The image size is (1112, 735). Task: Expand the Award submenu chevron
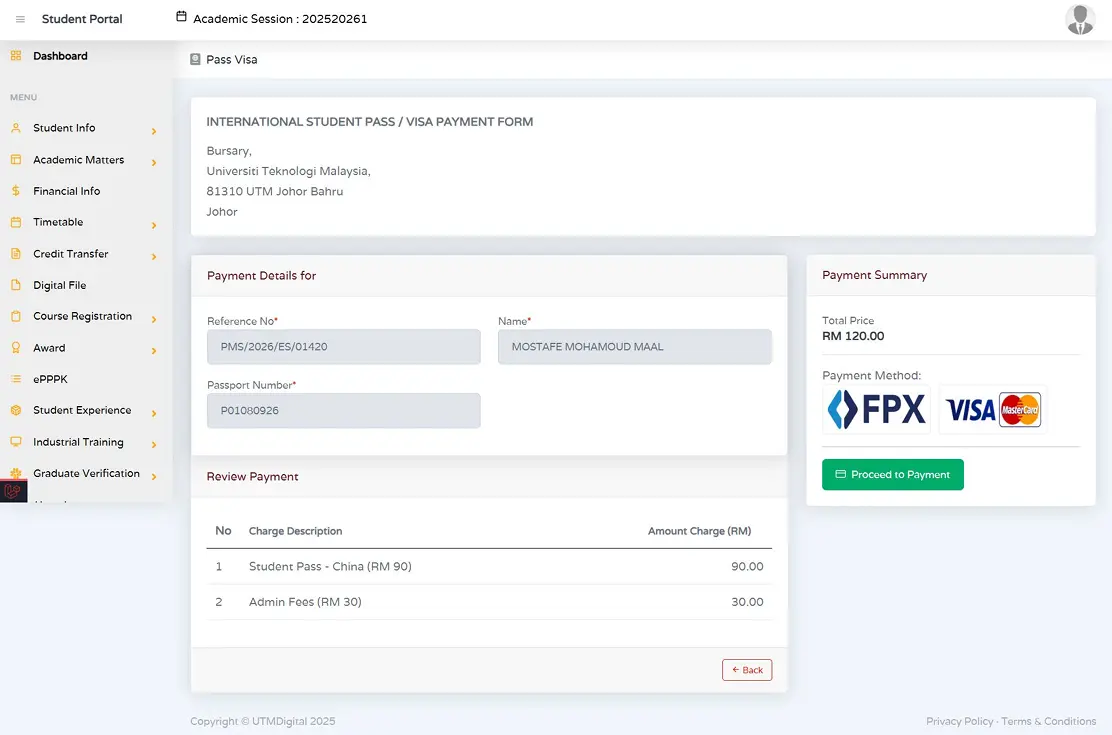[x=154, y=350]
